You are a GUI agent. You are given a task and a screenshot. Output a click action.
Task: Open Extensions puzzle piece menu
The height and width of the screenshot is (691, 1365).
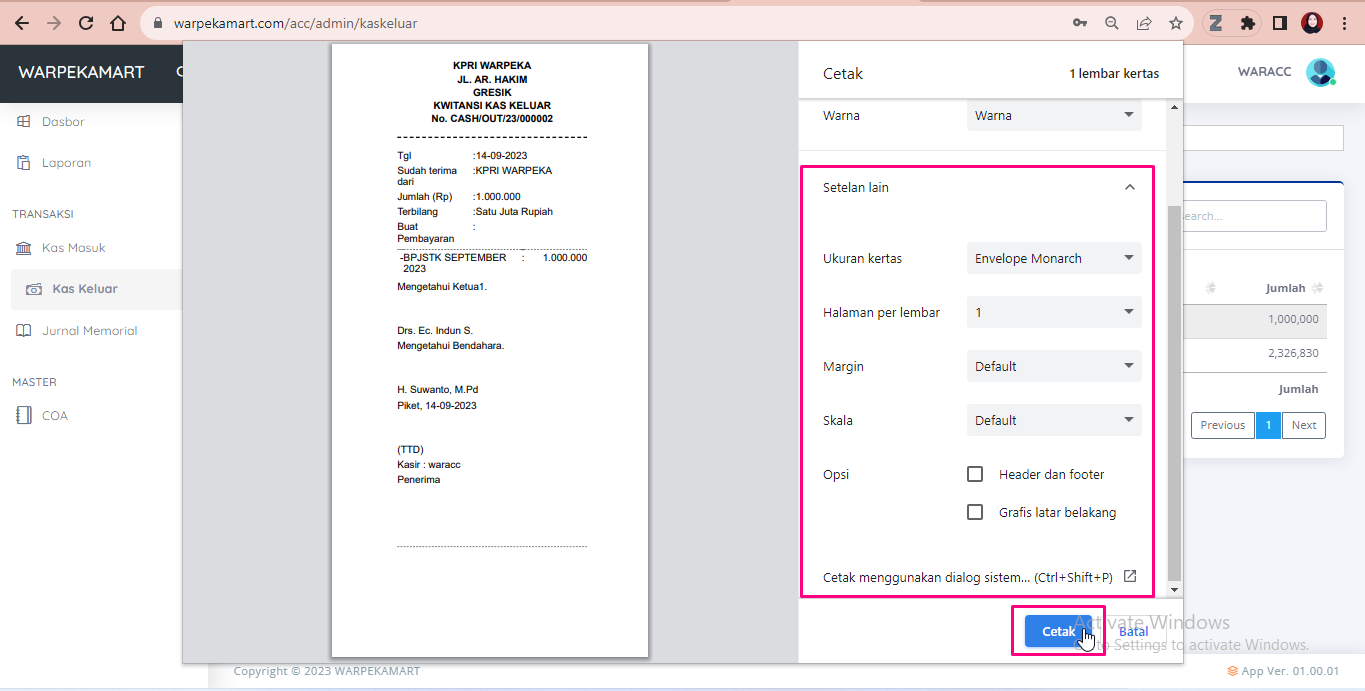[x=1247, y=23]
